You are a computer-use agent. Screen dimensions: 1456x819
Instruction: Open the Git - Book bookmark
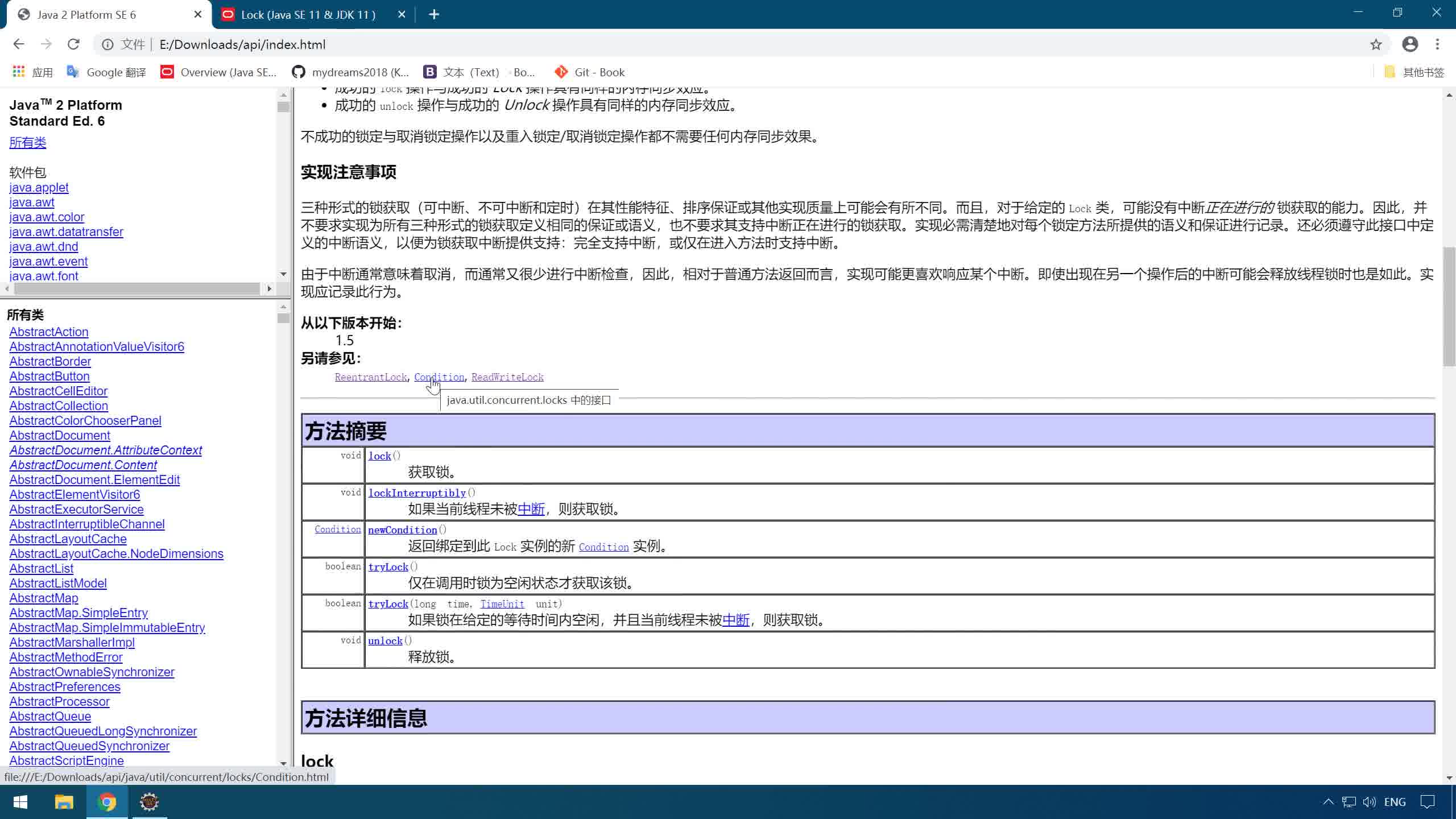pyautogui.click(x=590, y=72)
